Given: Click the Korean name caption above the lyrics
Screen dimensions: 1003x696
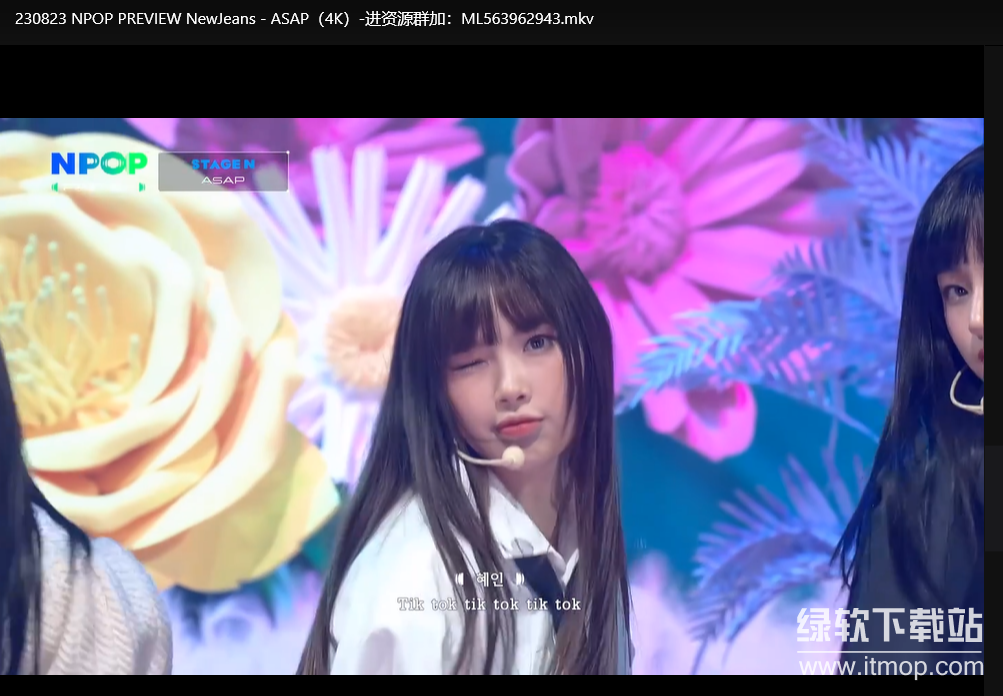Looking at the screenshot, I should [x=490, y=579].
